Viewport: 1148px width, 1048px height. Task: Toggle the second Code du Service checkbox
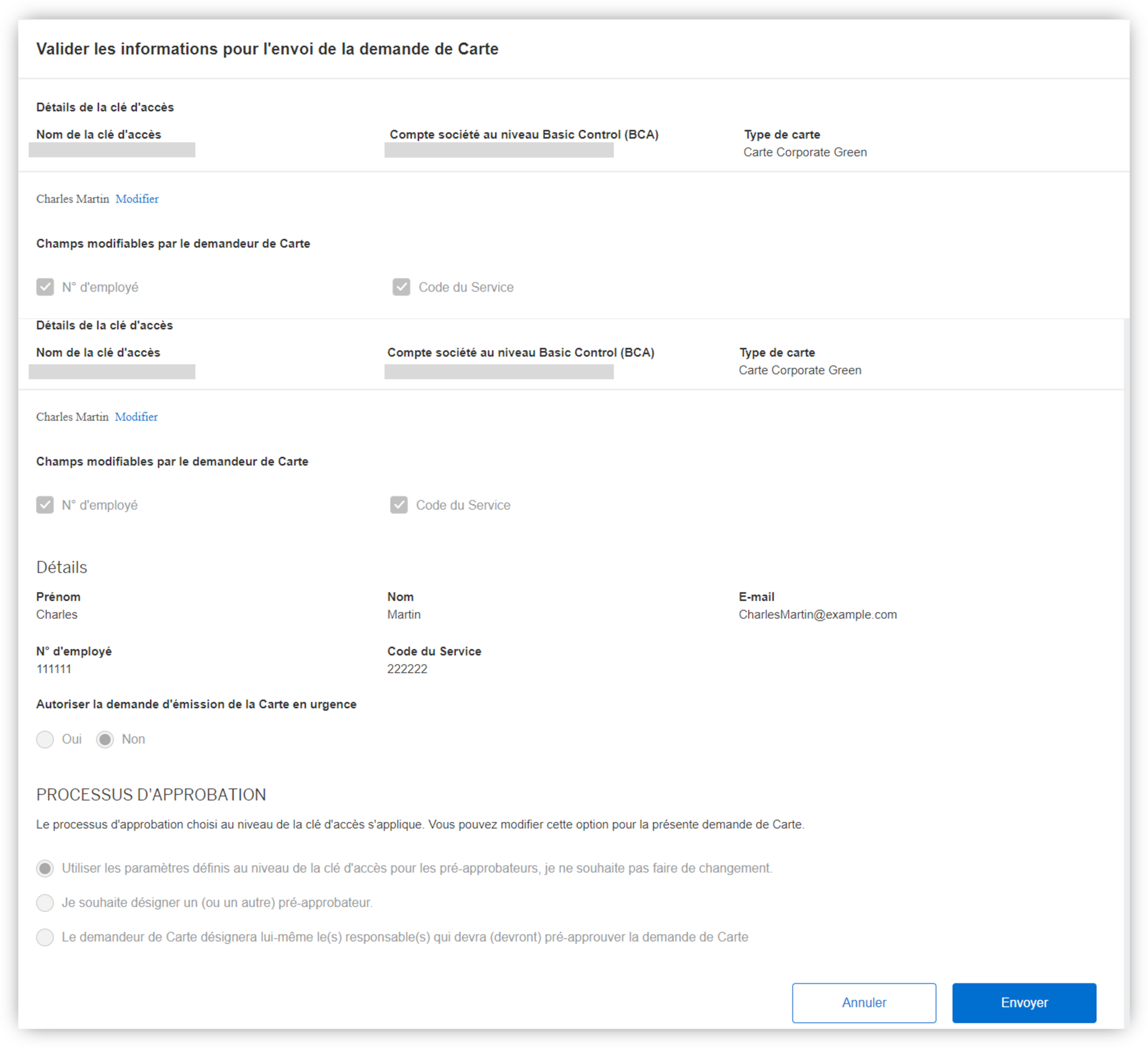399,505
